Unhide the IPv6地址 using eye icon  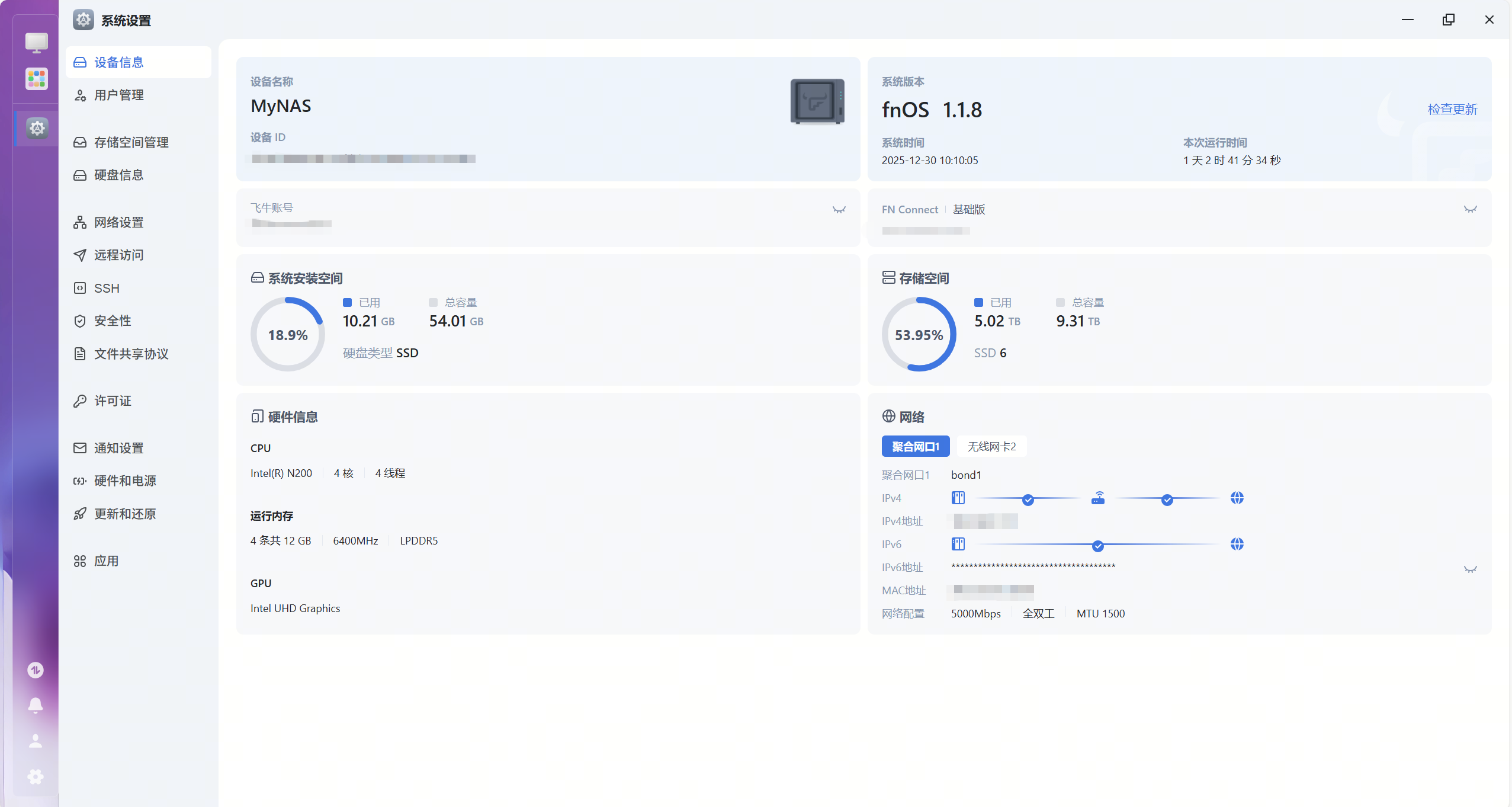[x=1470, y=569]
